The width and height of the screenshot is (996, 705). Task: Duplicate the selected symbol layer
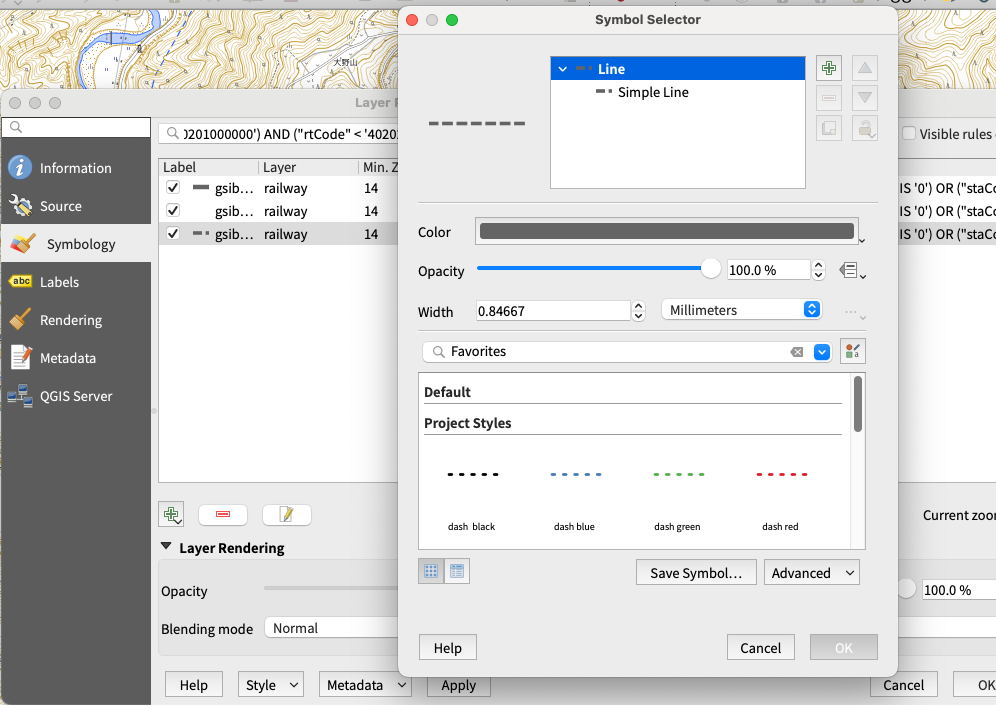pyautogui.click(x=828, y=128)
